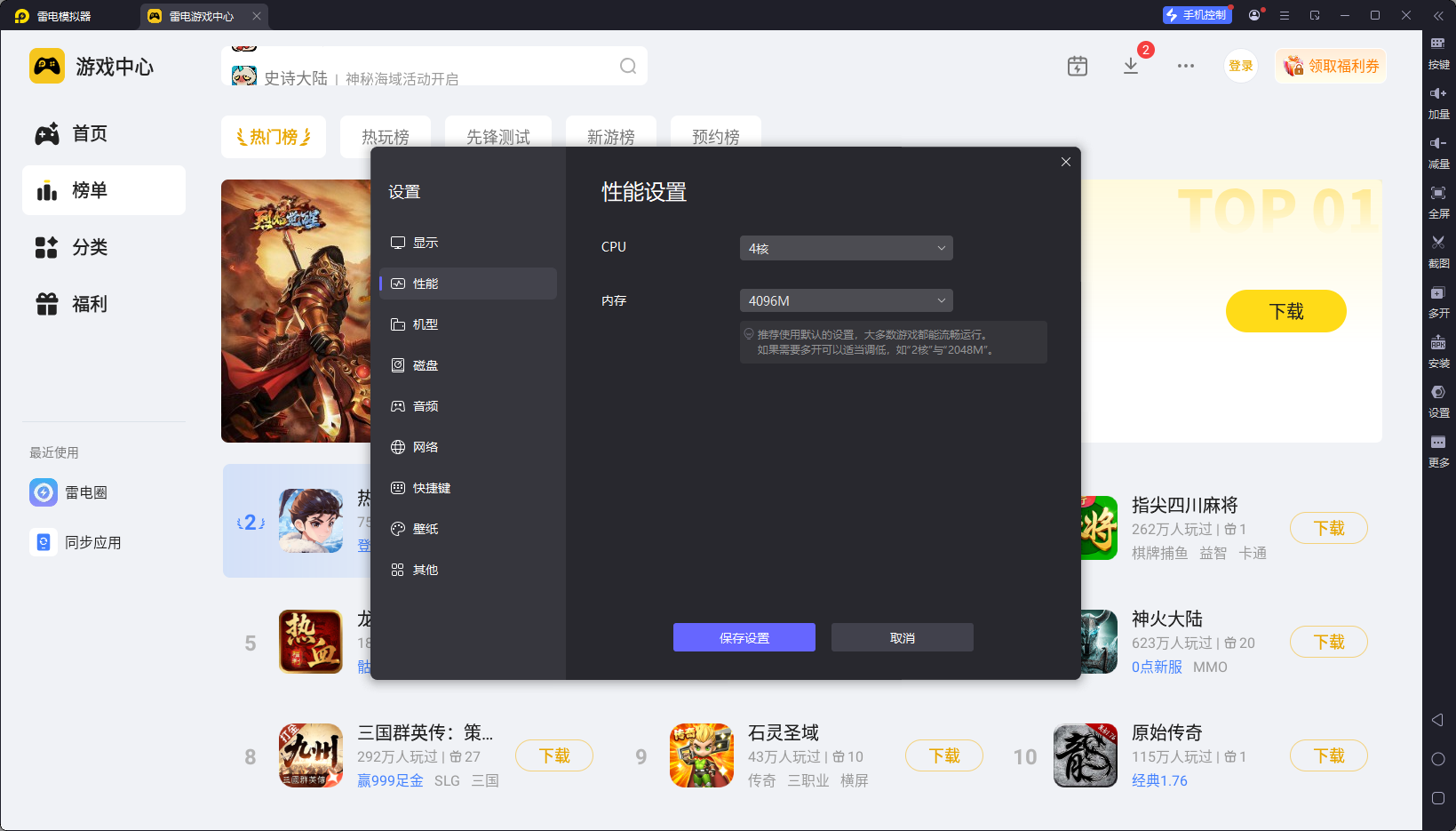Click the Save Settings button

click(x=744, y=637)
